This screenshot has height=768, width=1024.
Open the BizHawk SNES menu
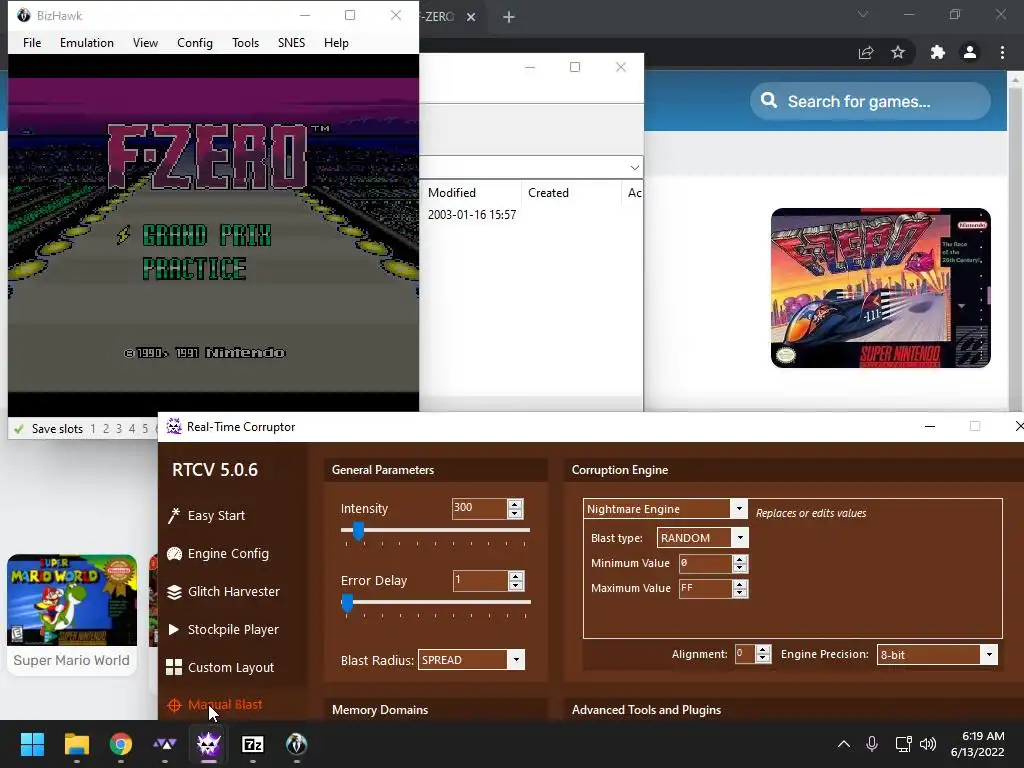[x=291, y=42]
